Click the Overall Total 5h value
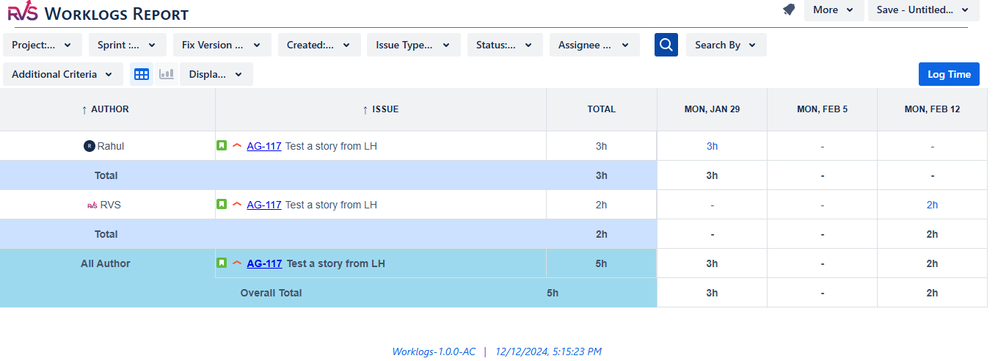The width and height of the screenshot is (998, 361). pos(552,293)
